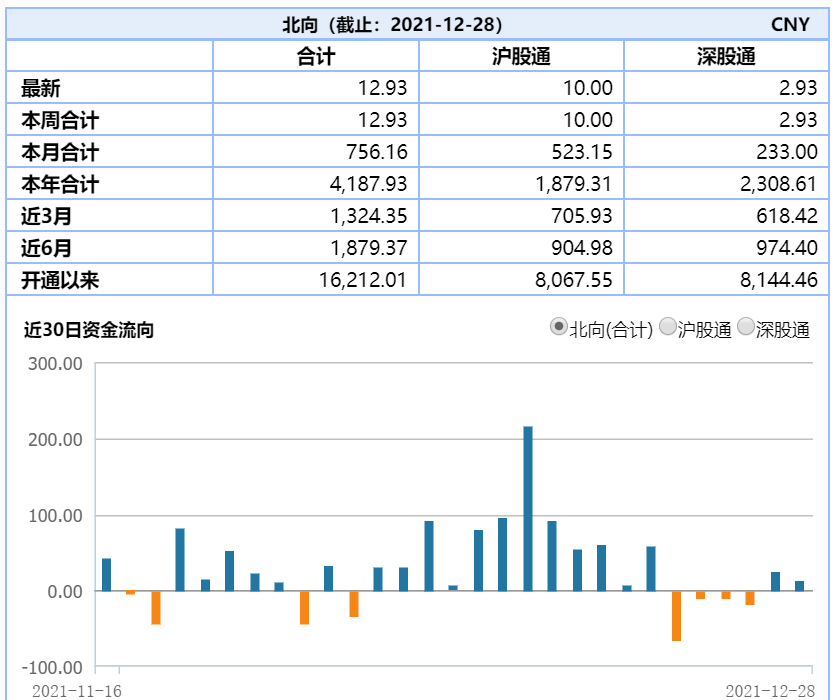Click the 近30日资金流向 chart title
The image size is (835, 700).
[88, 330]
